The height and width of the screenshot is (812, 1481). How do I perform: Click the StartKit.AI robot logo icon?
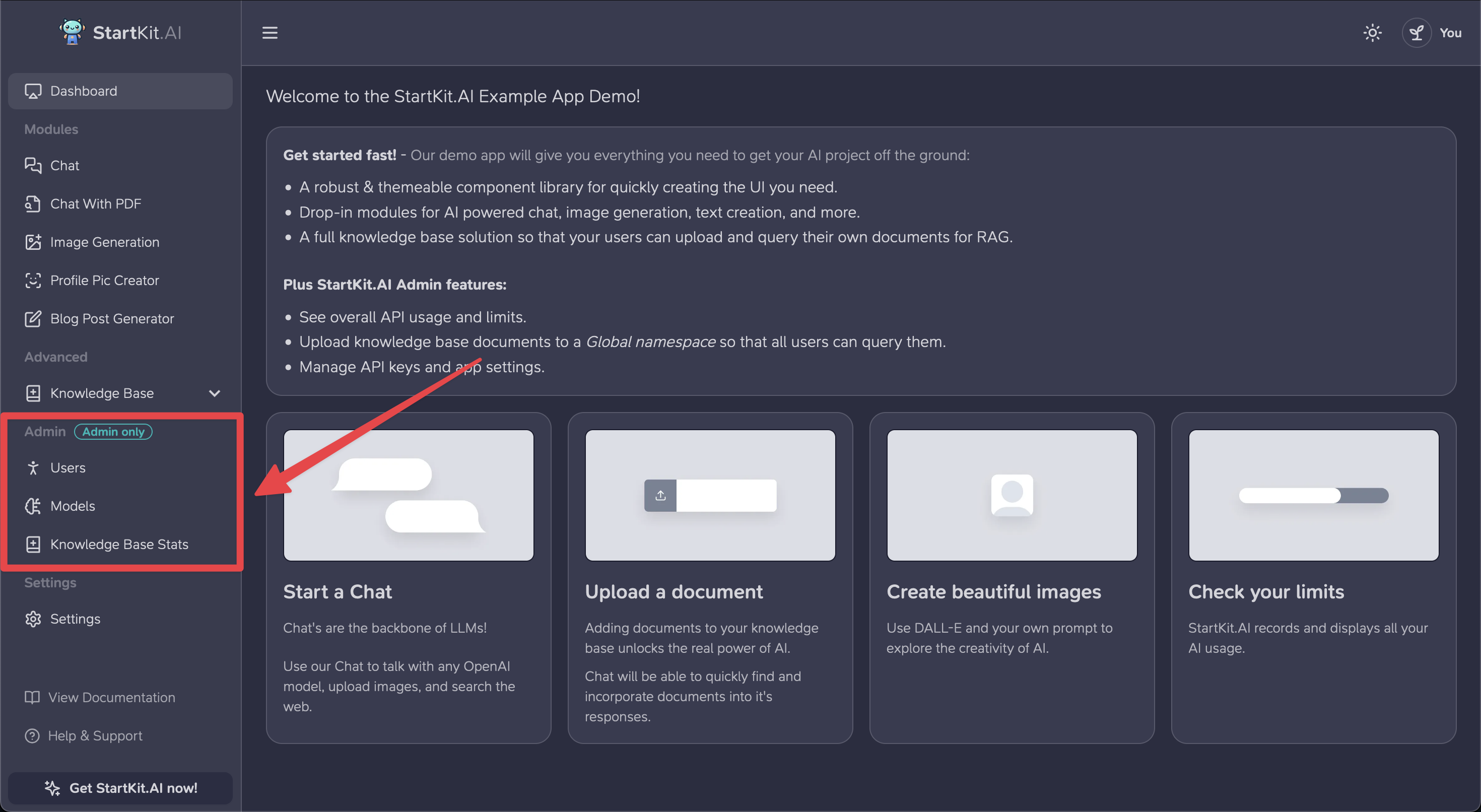pos(72,32)
